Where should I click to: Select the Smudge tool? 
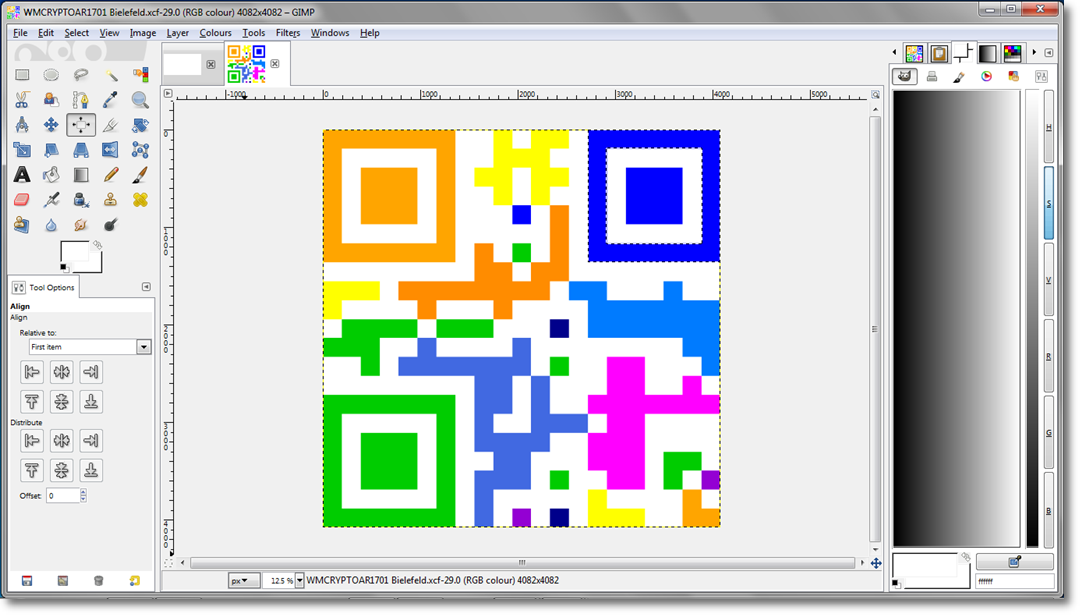(81, 225)
